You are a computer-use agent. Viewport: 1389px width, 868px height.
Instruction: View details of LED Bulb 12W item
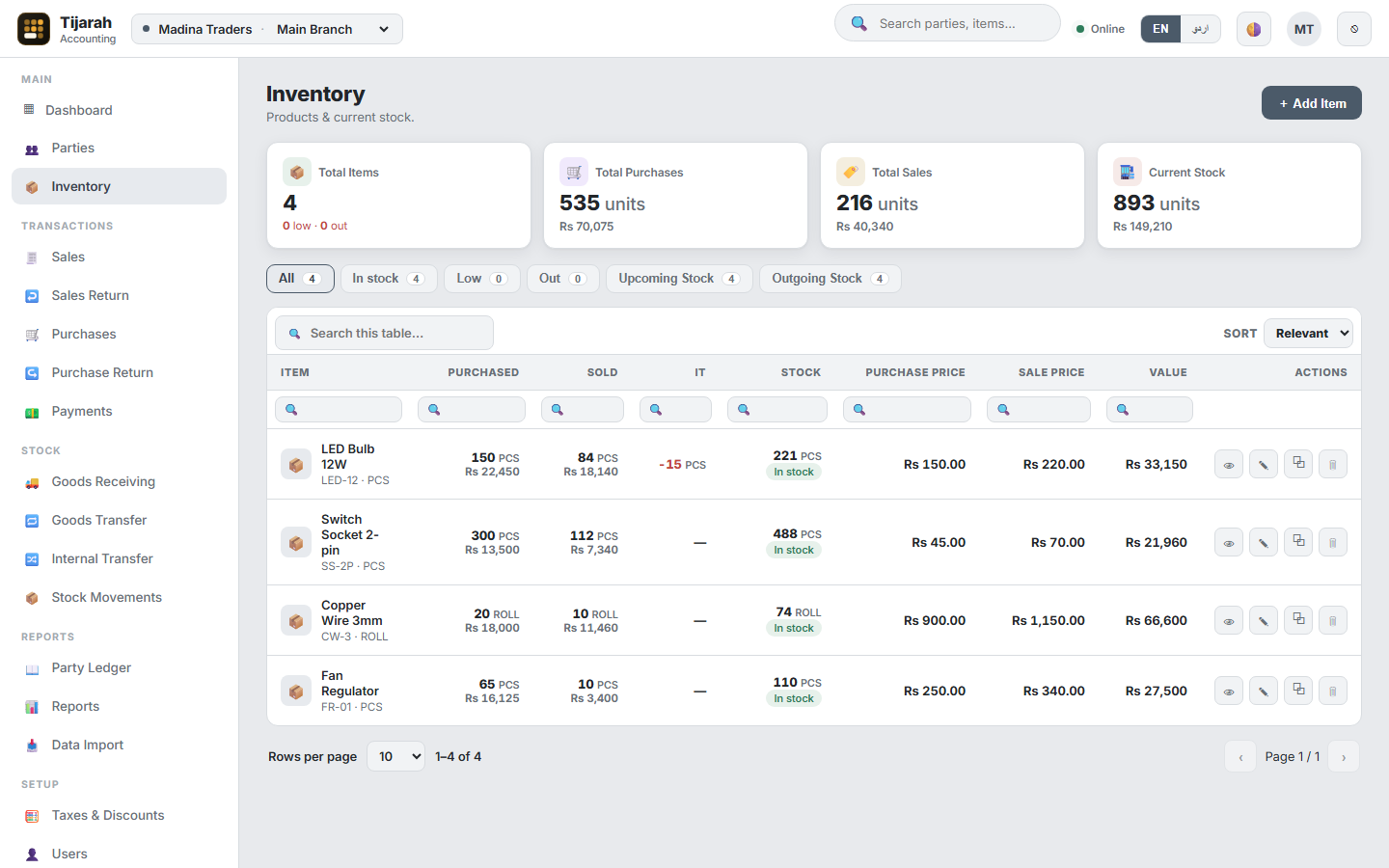[x=1228, y=464]
